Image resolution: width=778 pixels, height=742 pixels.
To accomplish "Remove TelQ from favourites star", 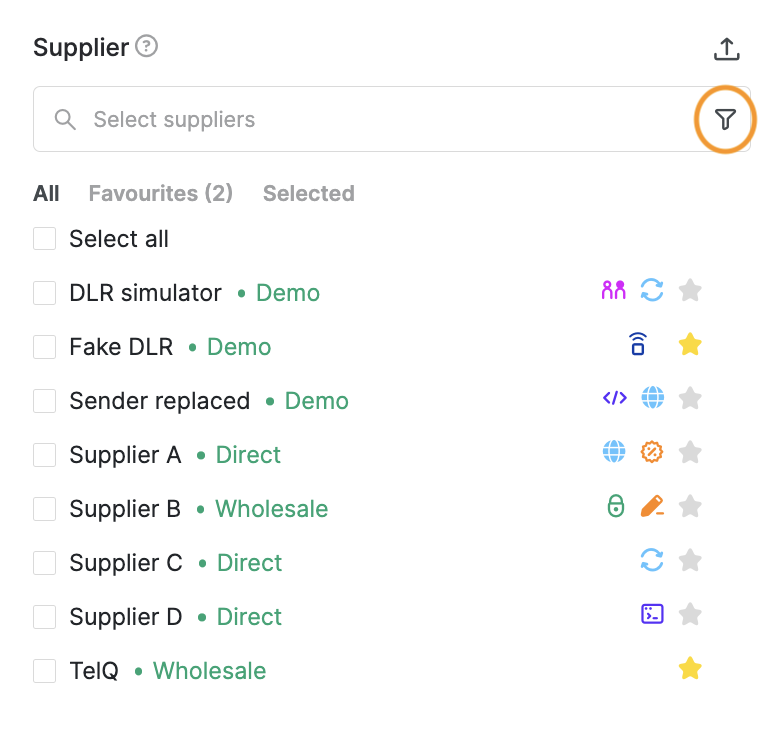I will coord(690,668).
